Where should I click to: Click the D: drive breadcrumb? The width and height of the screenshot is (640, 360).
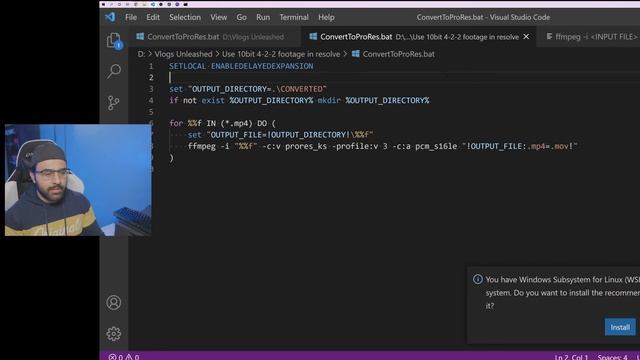tap(141, 54)
